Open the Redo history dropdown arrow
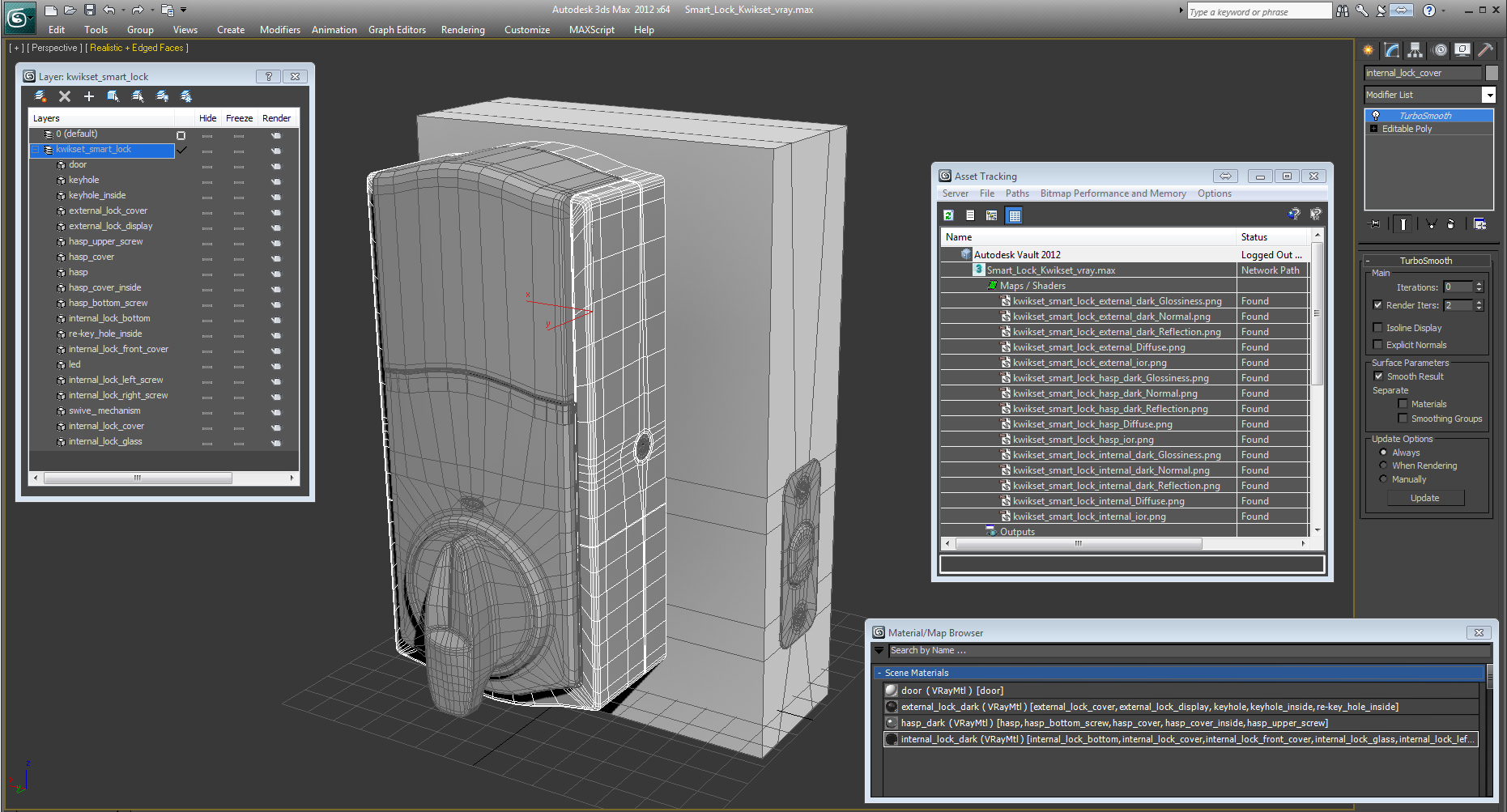The image size is (1507, 812). point(152,11)
